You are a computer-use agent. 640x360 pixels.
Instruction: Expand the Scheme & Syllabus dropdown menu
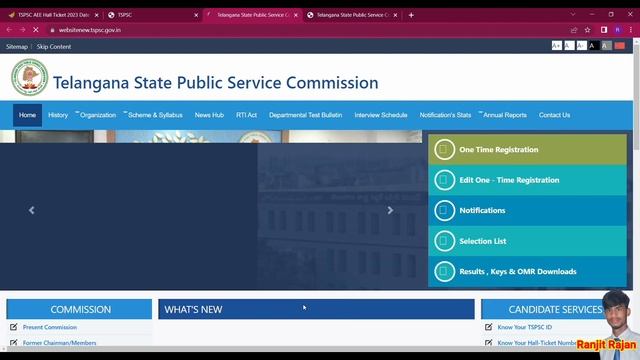click(x=154, y=115)
